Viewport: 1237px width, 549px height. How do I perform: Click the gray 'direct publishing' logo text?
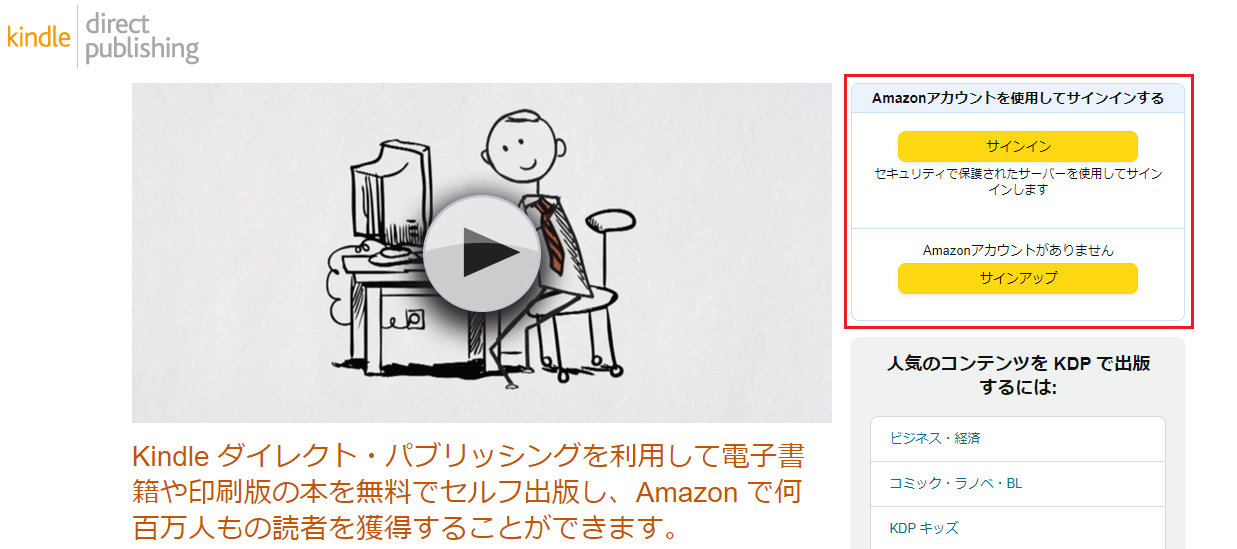pyautogui.click(x=142, y=37)
